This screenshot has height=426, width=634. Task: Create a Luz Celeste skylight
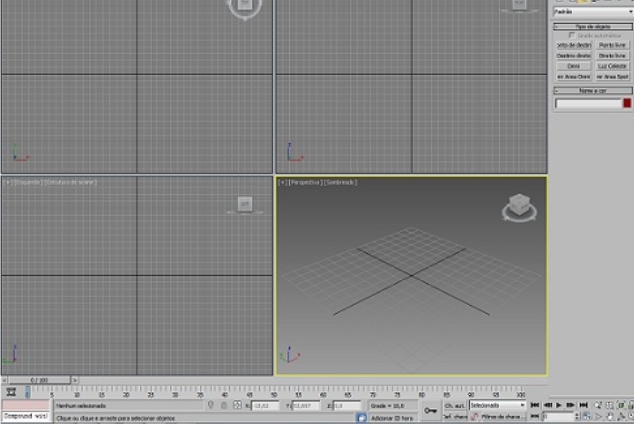[x=612, y=66]
